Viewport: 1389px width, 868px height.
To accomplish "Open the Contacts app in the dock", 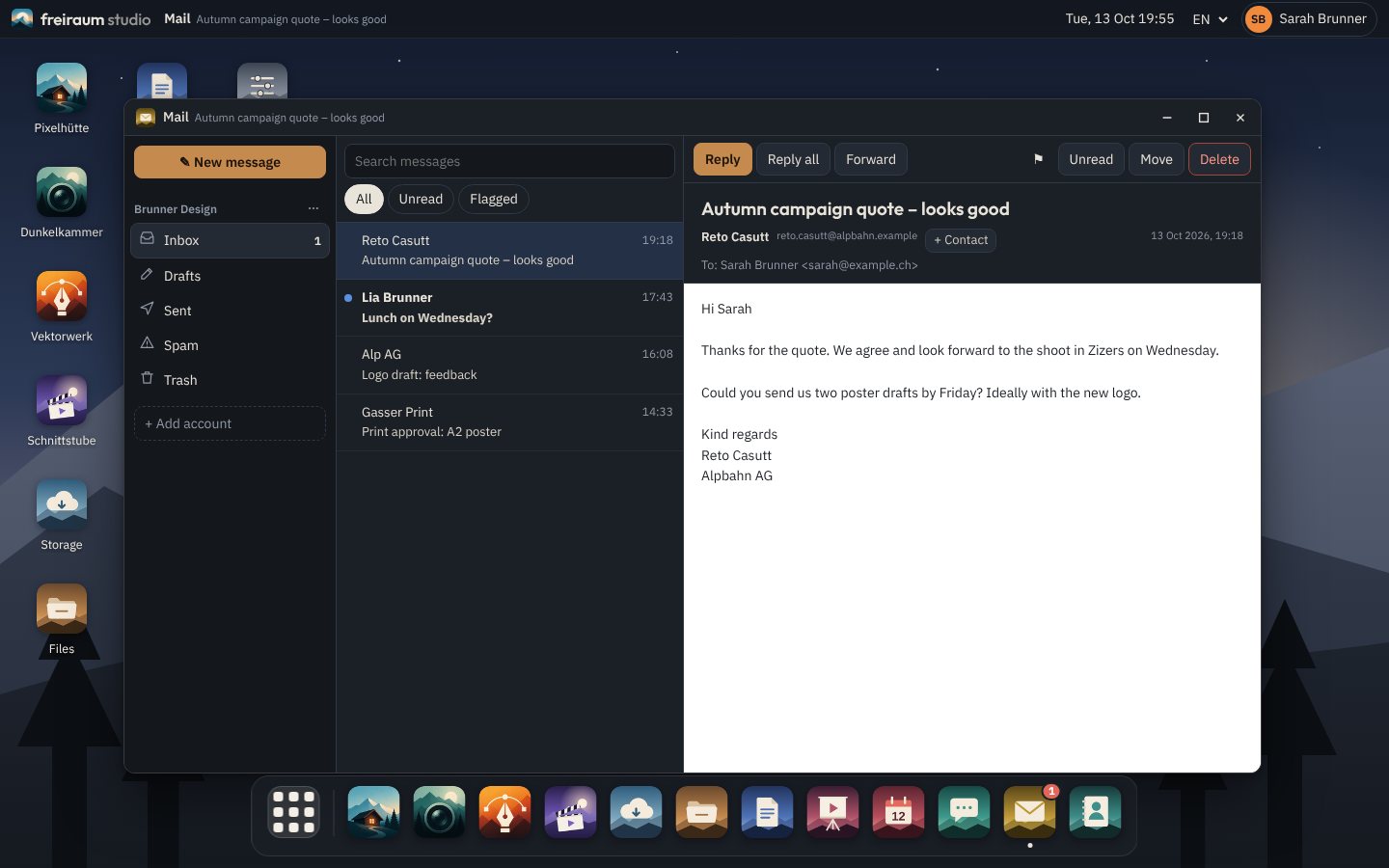I will point(1095,812).
